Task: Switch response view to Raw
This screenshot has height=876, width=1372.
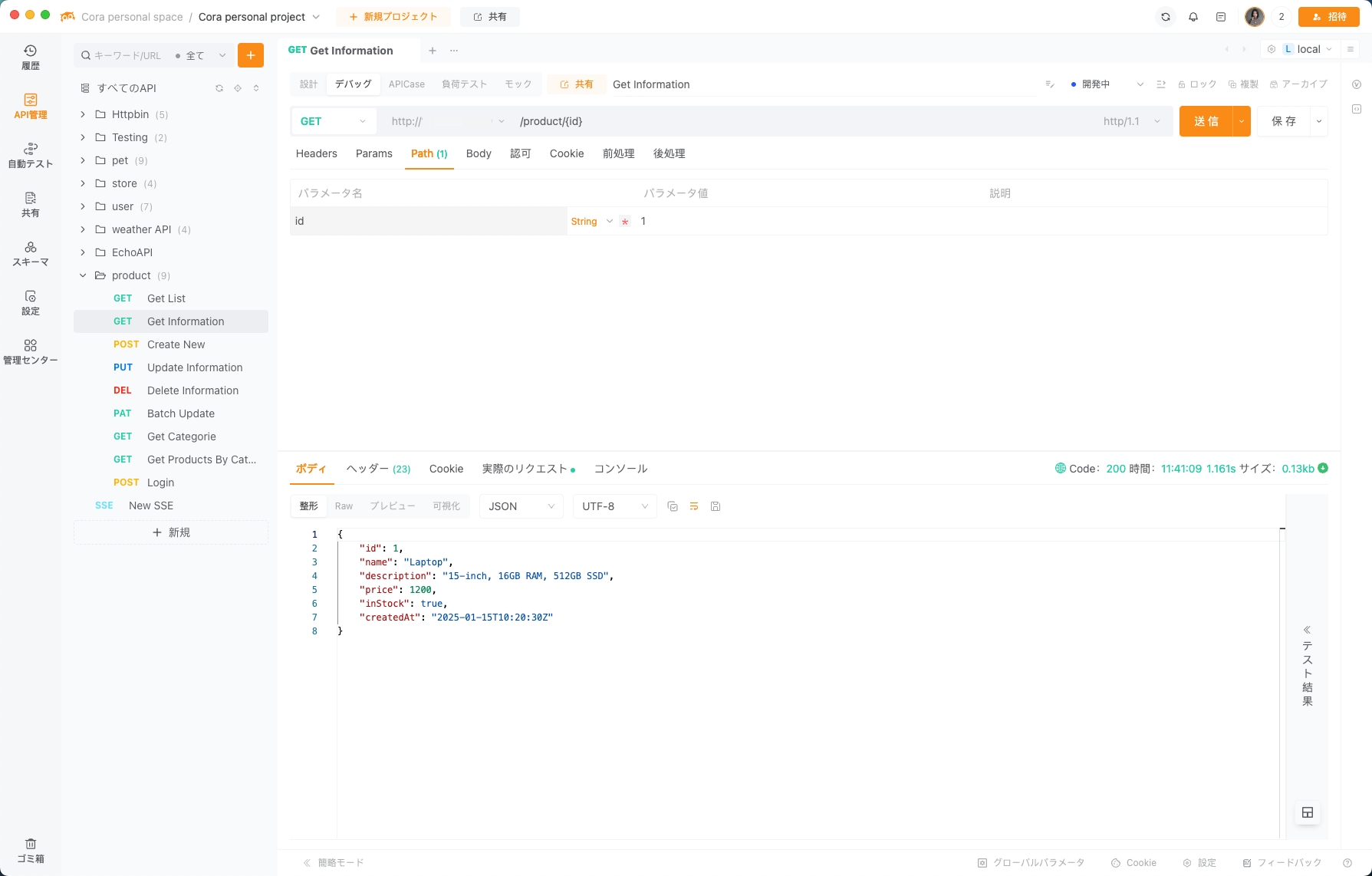Action: click(344, 506)
